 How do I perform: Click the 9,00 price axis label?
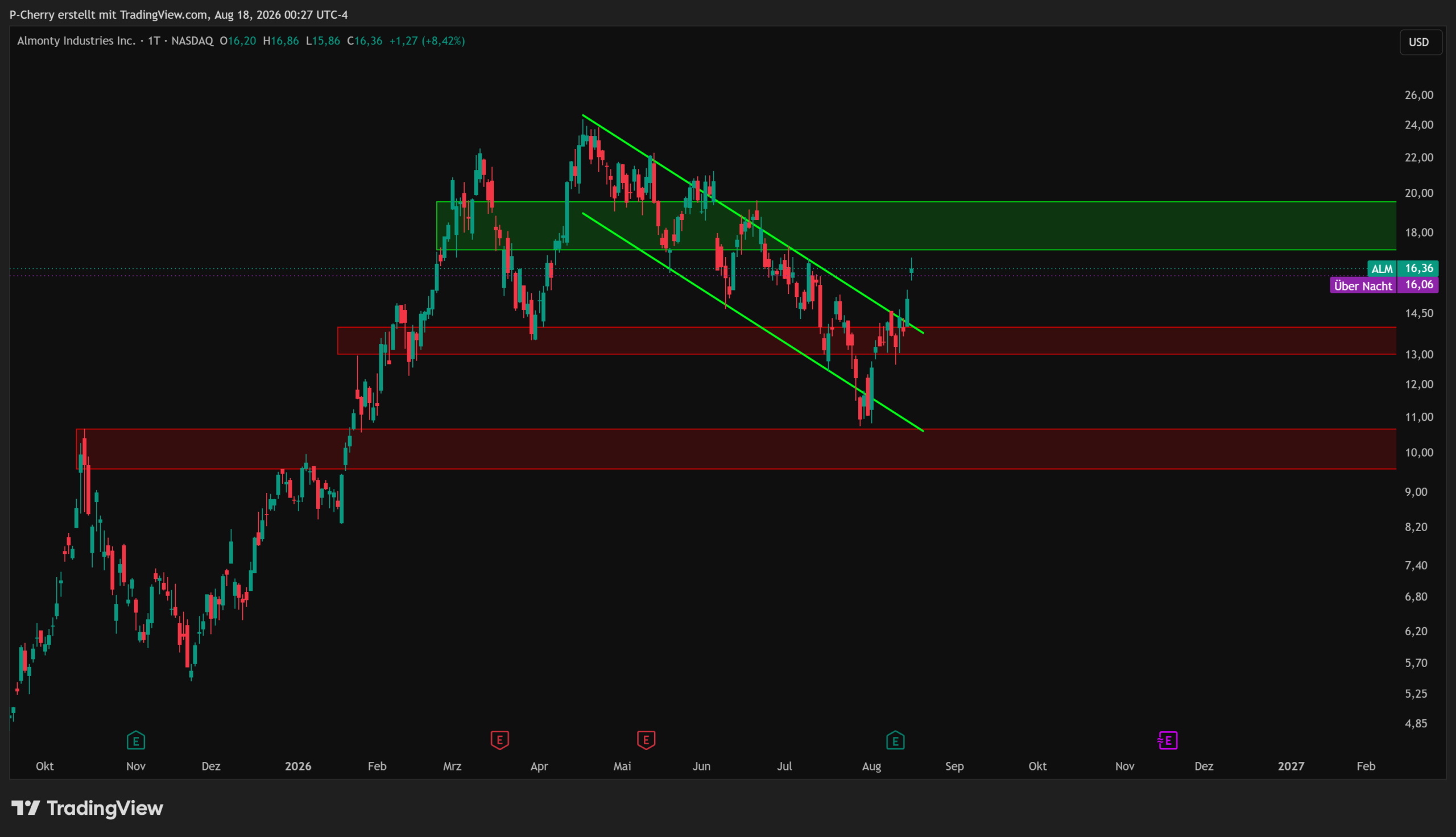click(1416, 492)
